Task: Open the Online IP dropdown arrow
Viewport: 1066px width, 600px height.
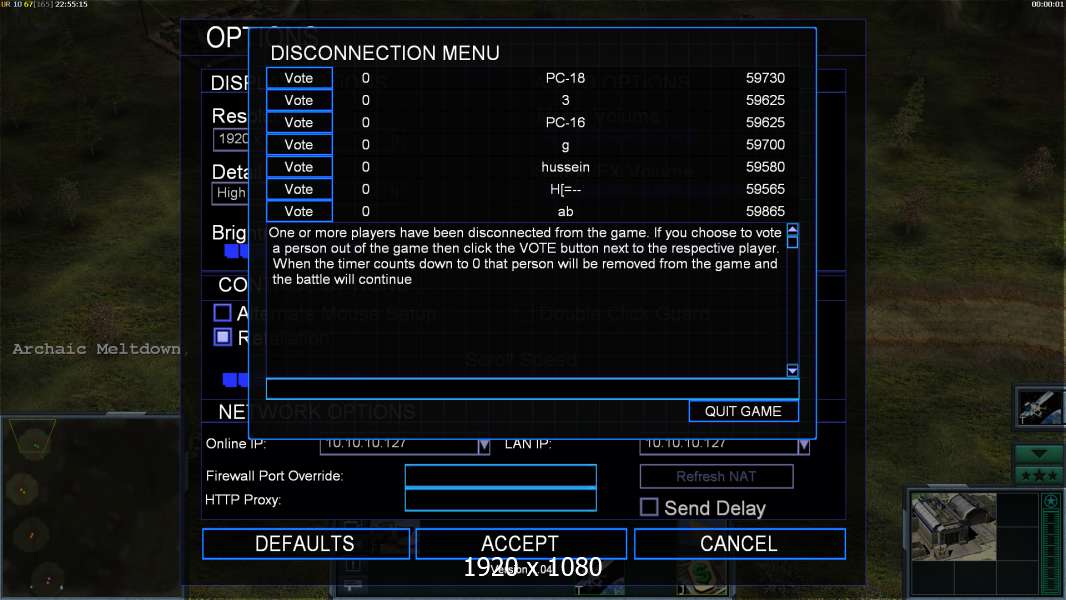Action: 483,446
